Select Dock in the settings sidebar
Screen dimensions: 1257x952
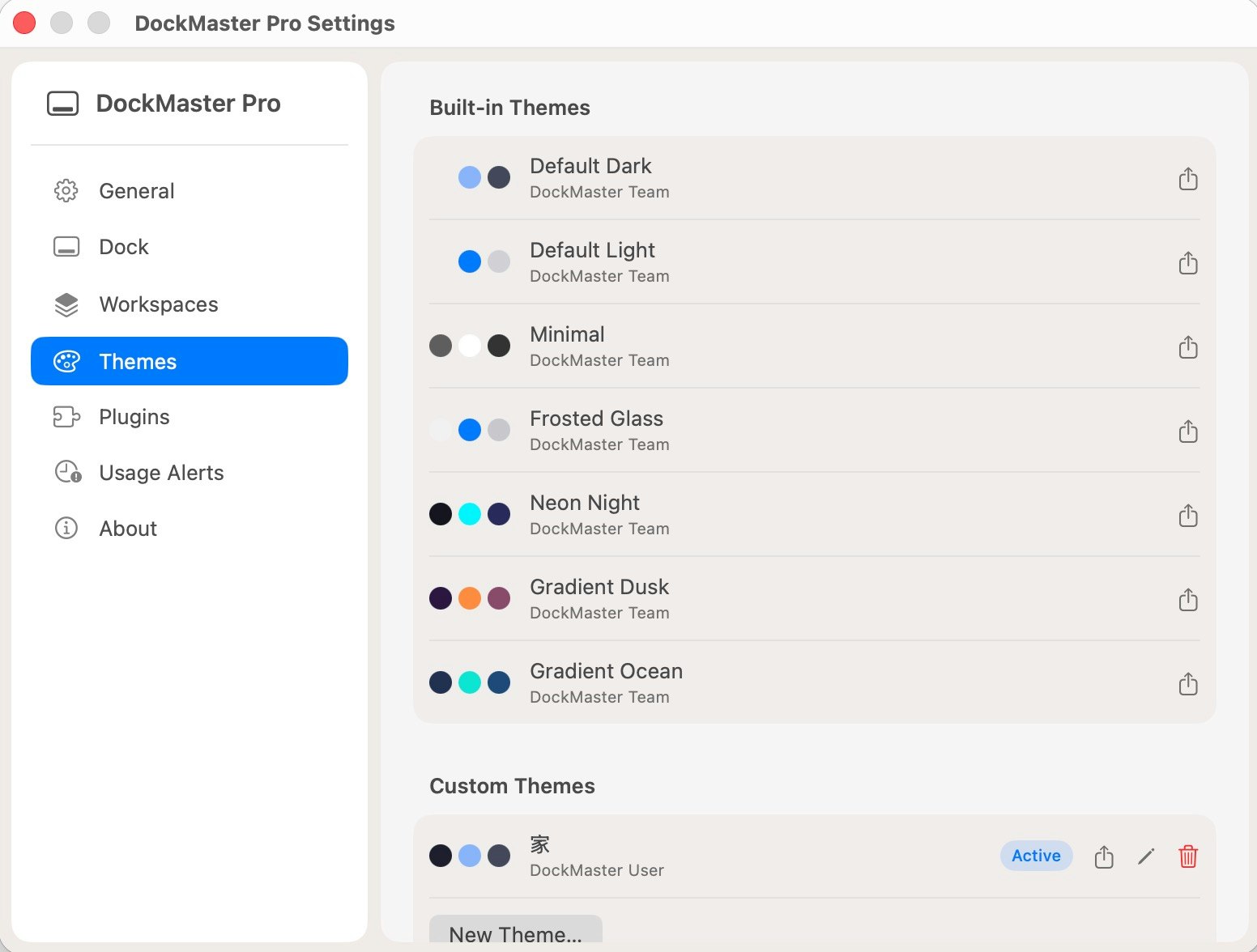coord(123,247)
